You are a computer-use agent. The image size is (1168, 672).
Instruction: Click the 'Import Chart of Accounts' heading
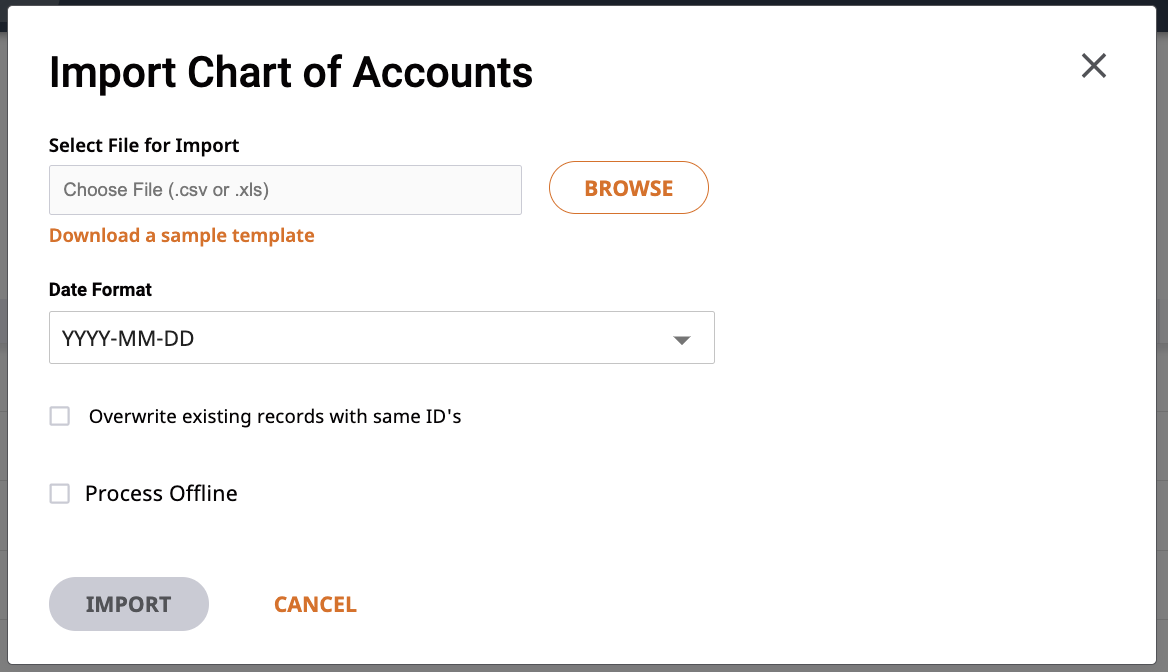tap(291, 73)
